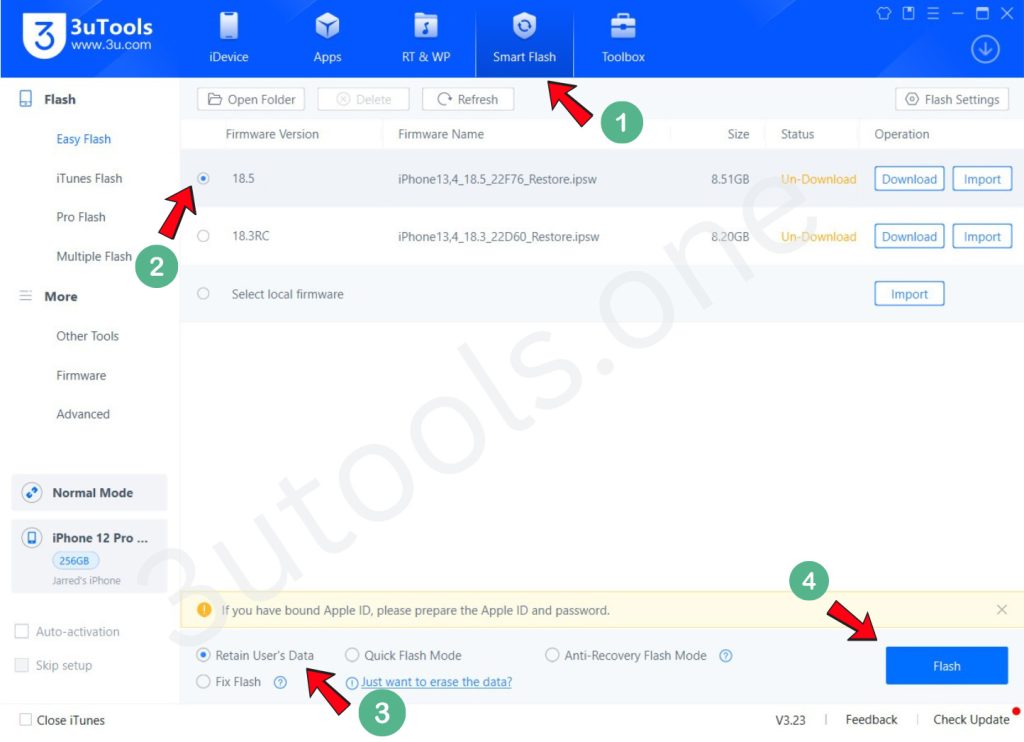Open the Apps section
This screenshot has width=1024, height=742.
coord(327,37)
